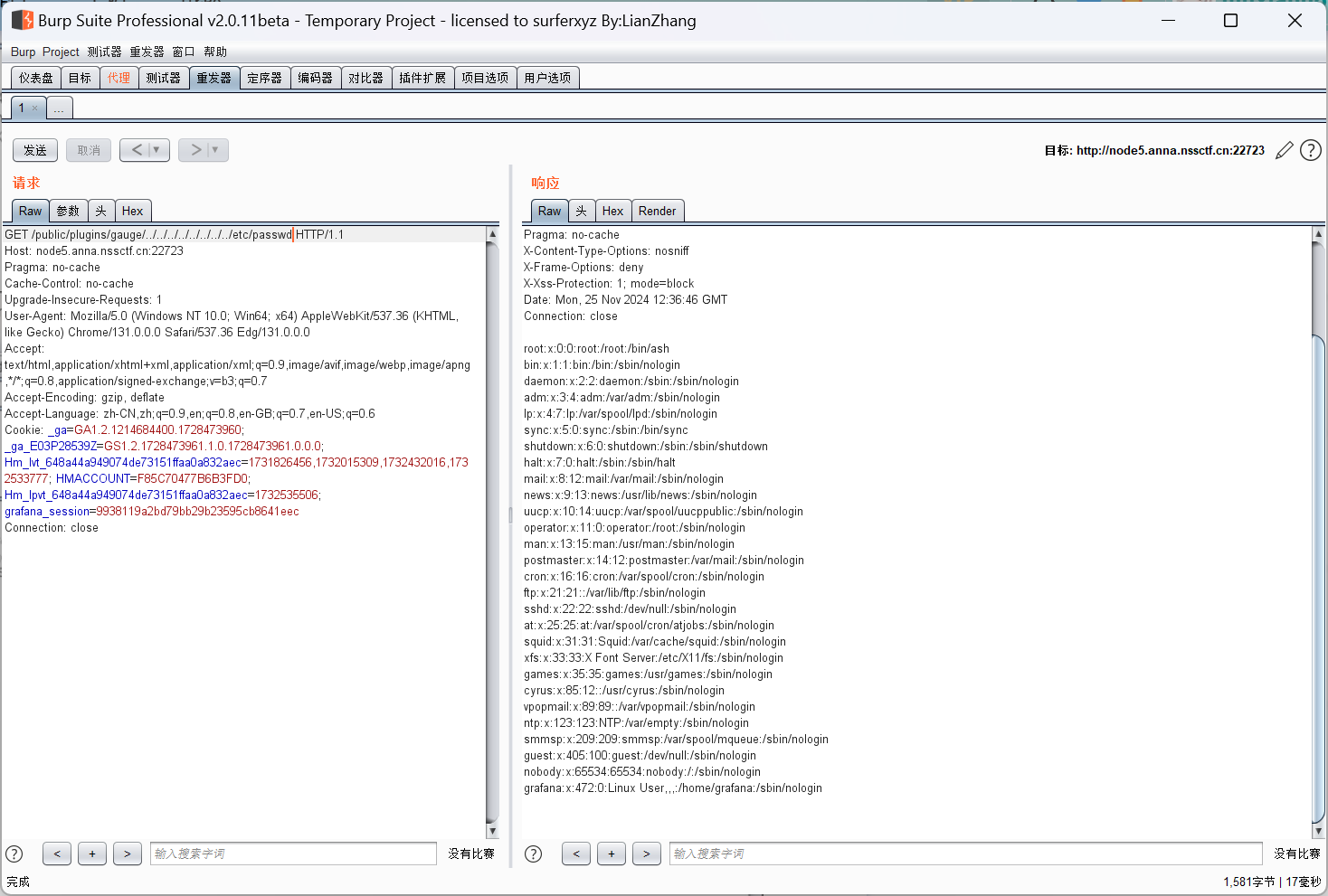This screenshot has height=896, width=1328.
Task: Click the 1,581字节 status text
Action: coord(1249,882)
